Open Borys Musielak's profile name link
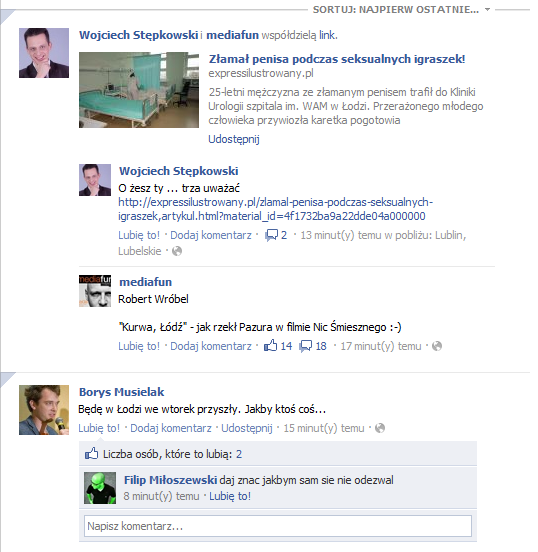This screenshot has height=552, width=538. [x=121, y=392]
